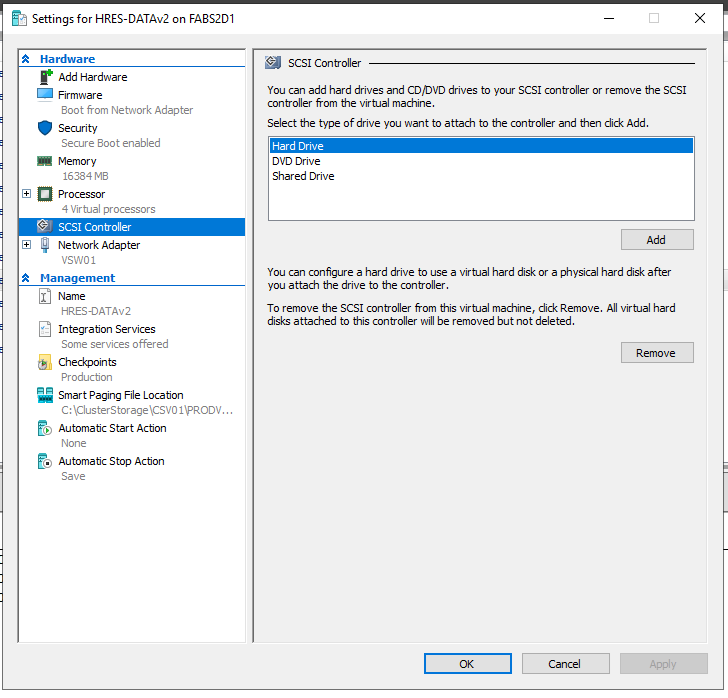Click the Smart Paging File Location icon
The height and width of the screenshot is (698, 728).
tap(45, 395)
